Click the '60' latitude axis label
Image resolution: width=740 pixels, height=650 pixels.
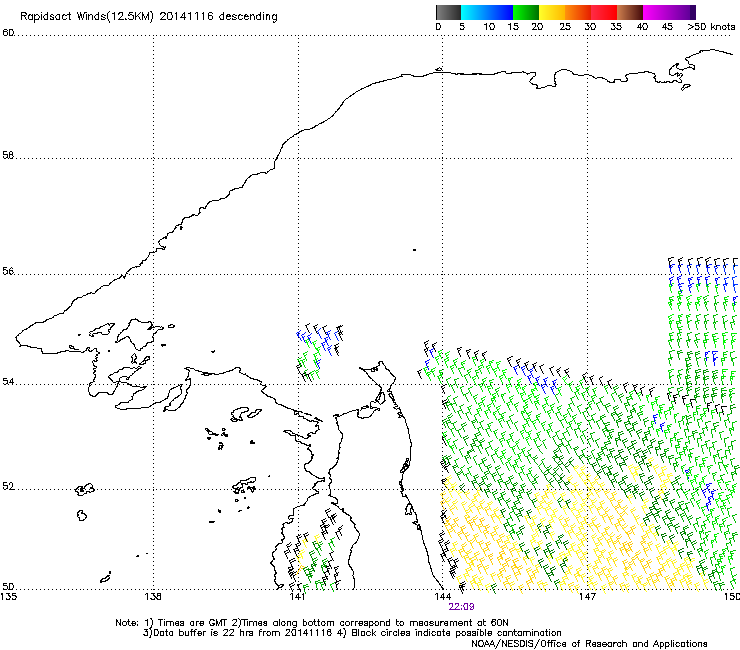point(8,33)
